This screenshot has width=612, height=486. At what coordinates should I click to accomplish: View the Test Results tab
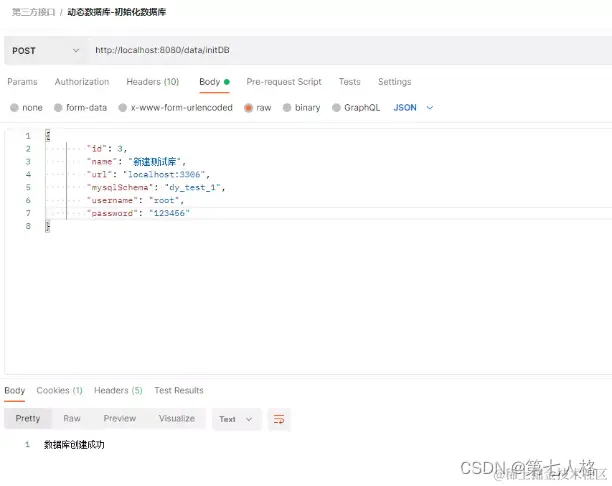coord(179,390)
